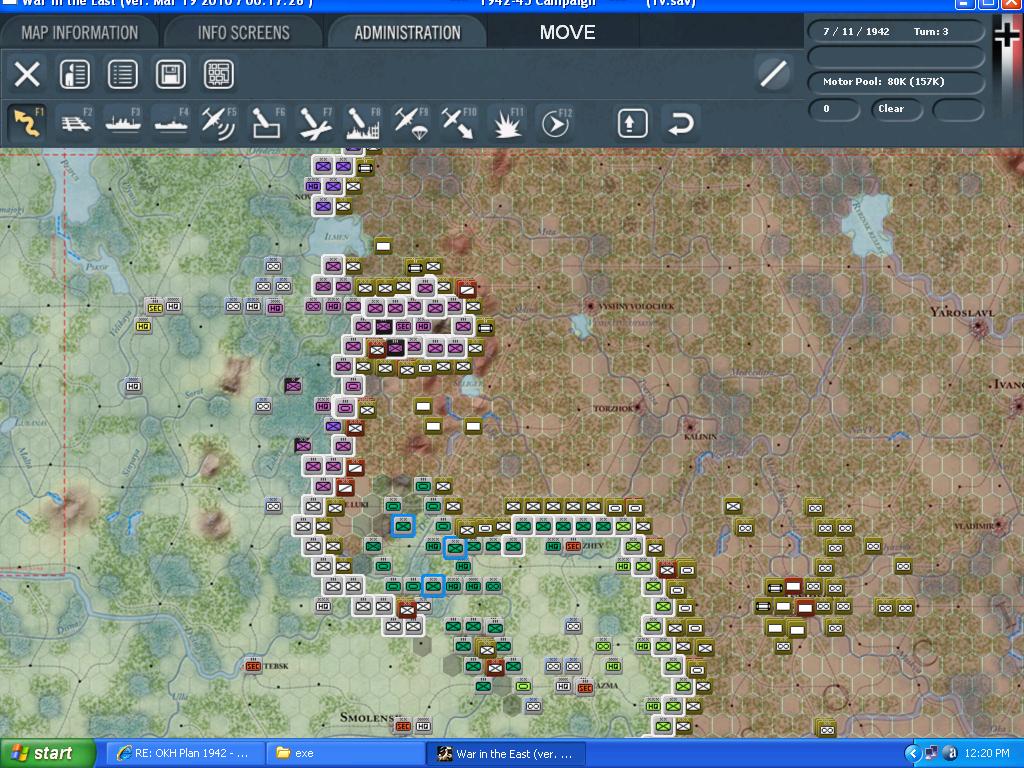The width and height of the screenshot is (1024, 768).
Task: Click the floppy disk save game icon
Action: pyautogui.click(x=170, y=74)
